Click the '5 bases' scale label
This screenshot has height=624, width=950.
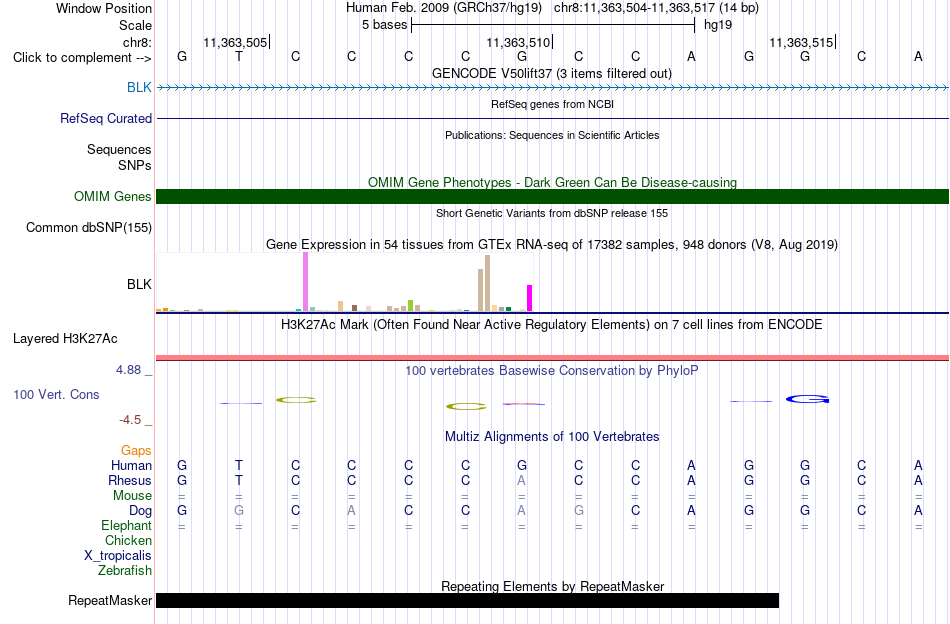click(385, 25)
